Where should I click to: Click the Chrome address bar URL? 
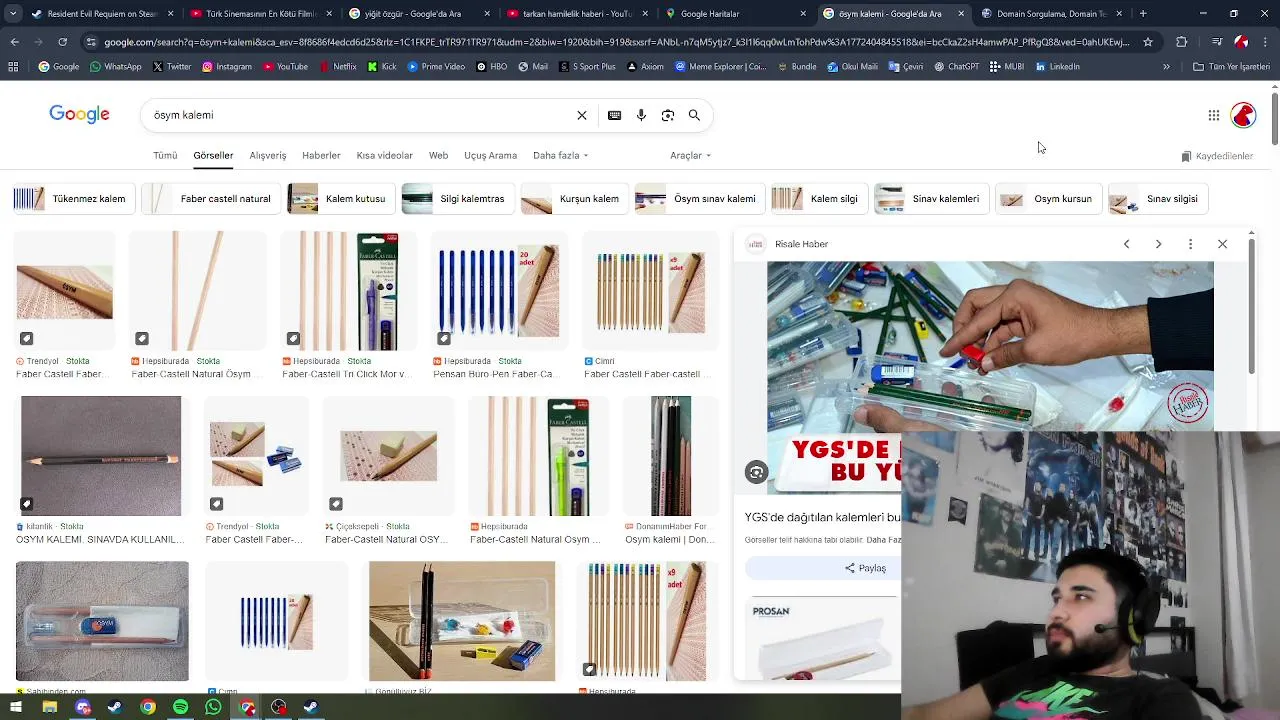click(615, 42)
